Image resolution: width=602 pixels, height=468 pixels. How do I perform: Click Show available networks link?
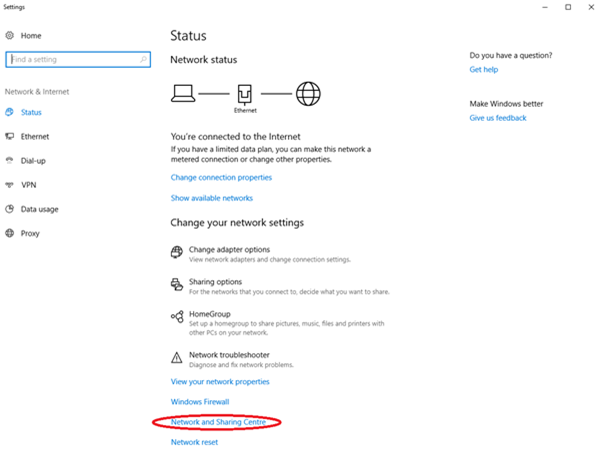point(212,199)
